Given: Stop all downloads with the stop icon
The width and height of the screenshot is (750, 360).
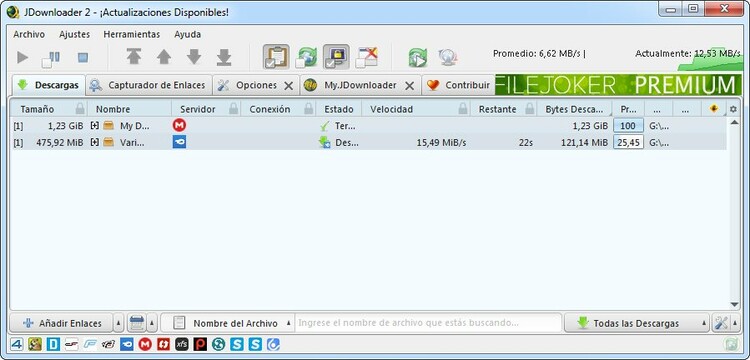Looking at the screenshot, I should 83,57.
